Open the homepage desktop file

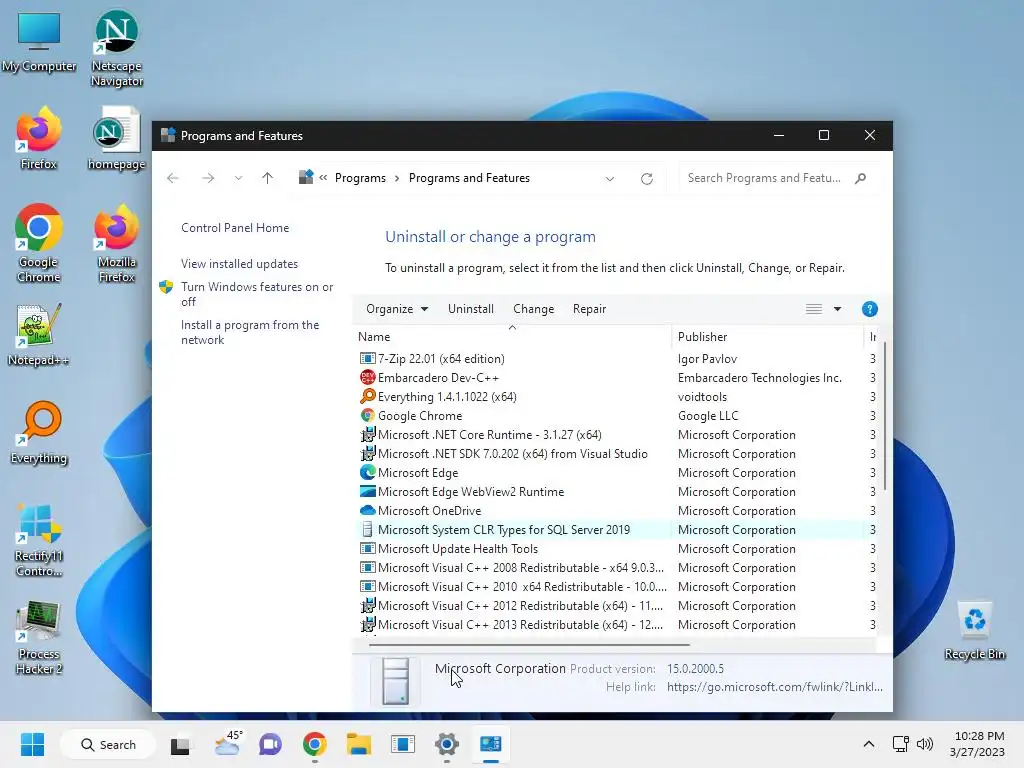coord(117,140)
